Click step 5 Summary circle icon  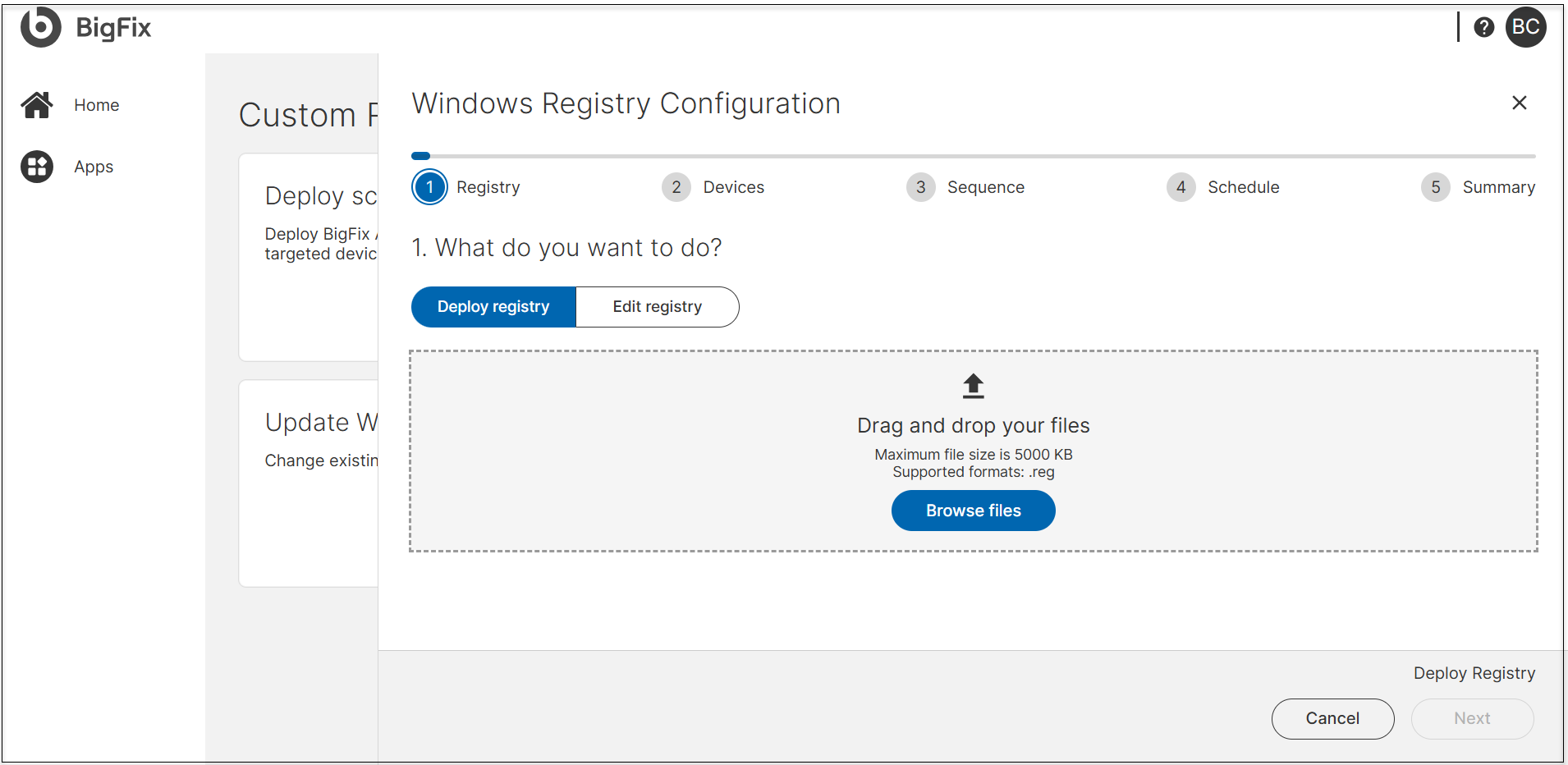click(1435, 187)
